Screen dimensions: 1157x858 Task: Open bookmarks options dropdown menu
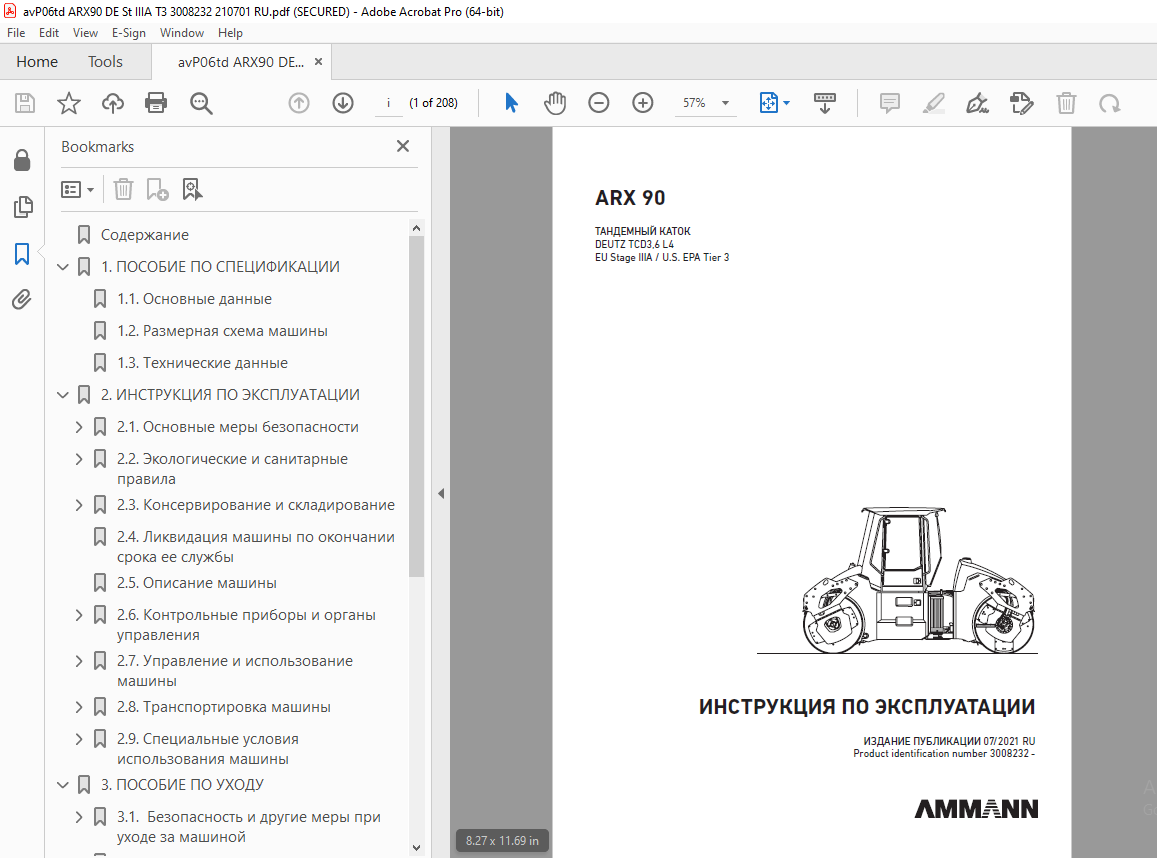click(x=77, y=190)
